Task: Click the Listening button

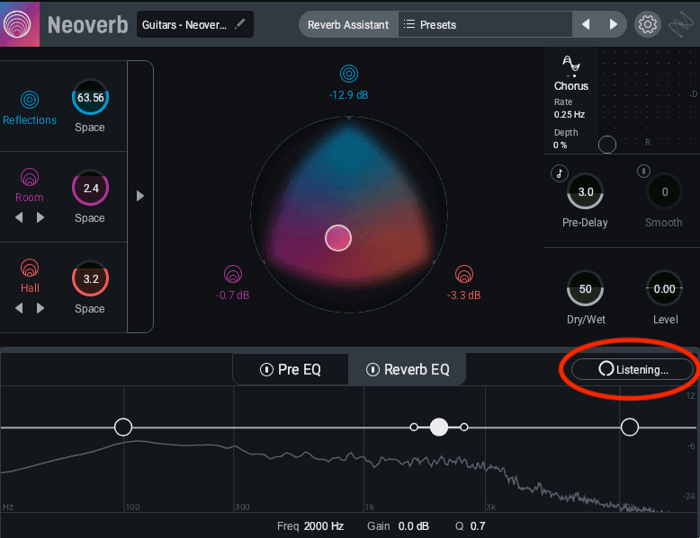Action: coord(632,369)
